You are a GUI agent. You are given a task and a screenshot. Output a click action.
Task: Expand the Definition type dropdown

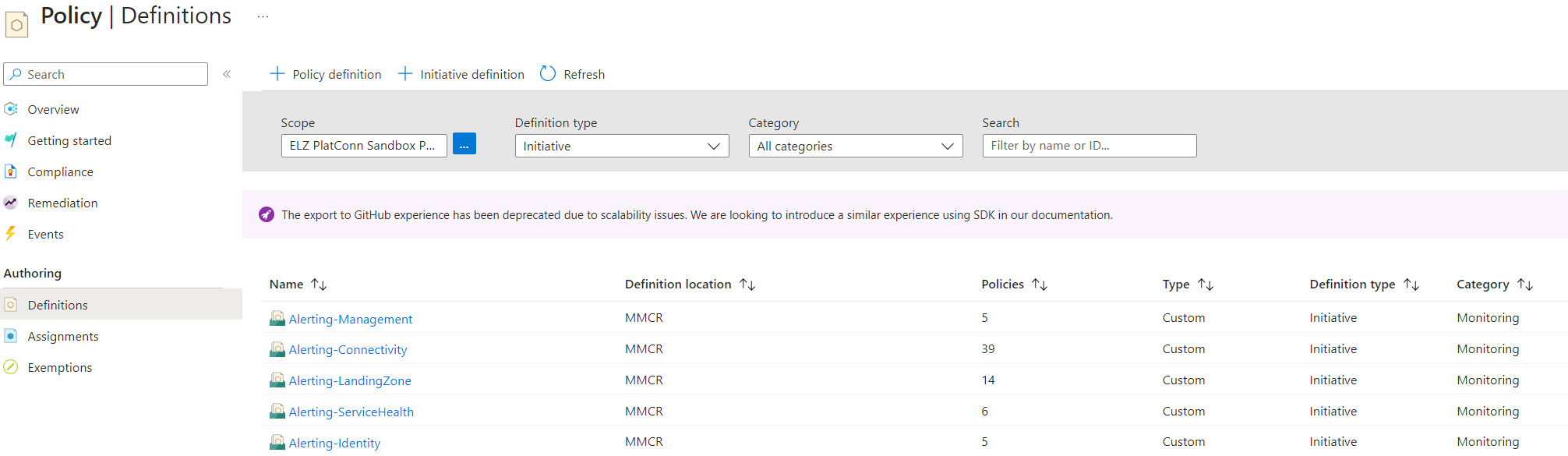pos(621,146)
